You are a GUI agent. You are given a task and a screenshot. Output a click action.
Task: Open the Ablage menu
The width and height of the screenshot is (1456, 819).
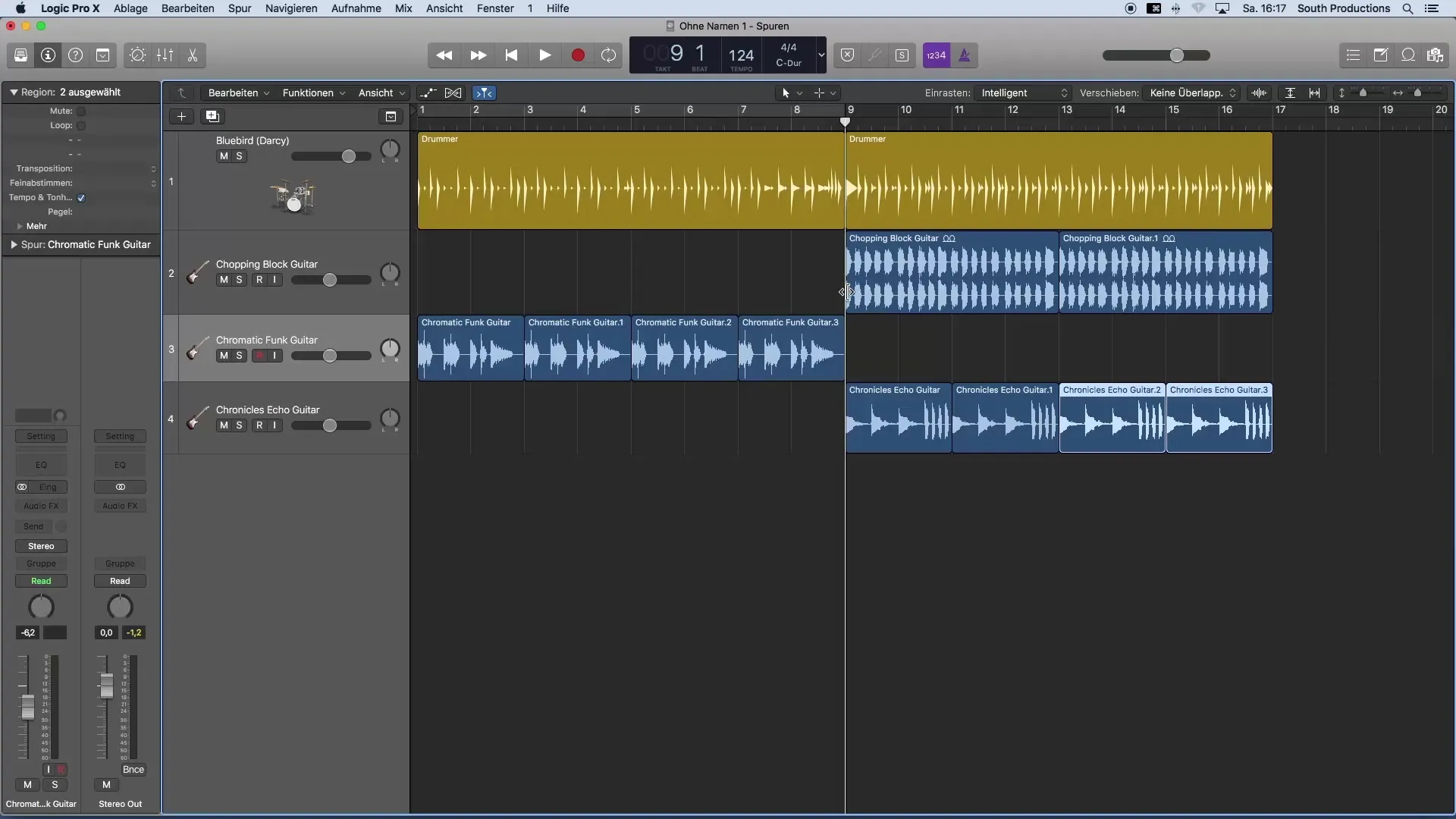point(130,8)
